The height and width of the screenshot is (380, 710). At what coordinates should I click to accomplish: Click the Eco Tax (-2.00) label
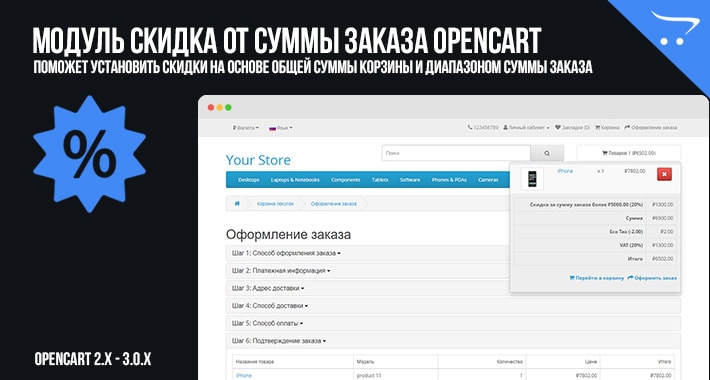click(626, 231)
